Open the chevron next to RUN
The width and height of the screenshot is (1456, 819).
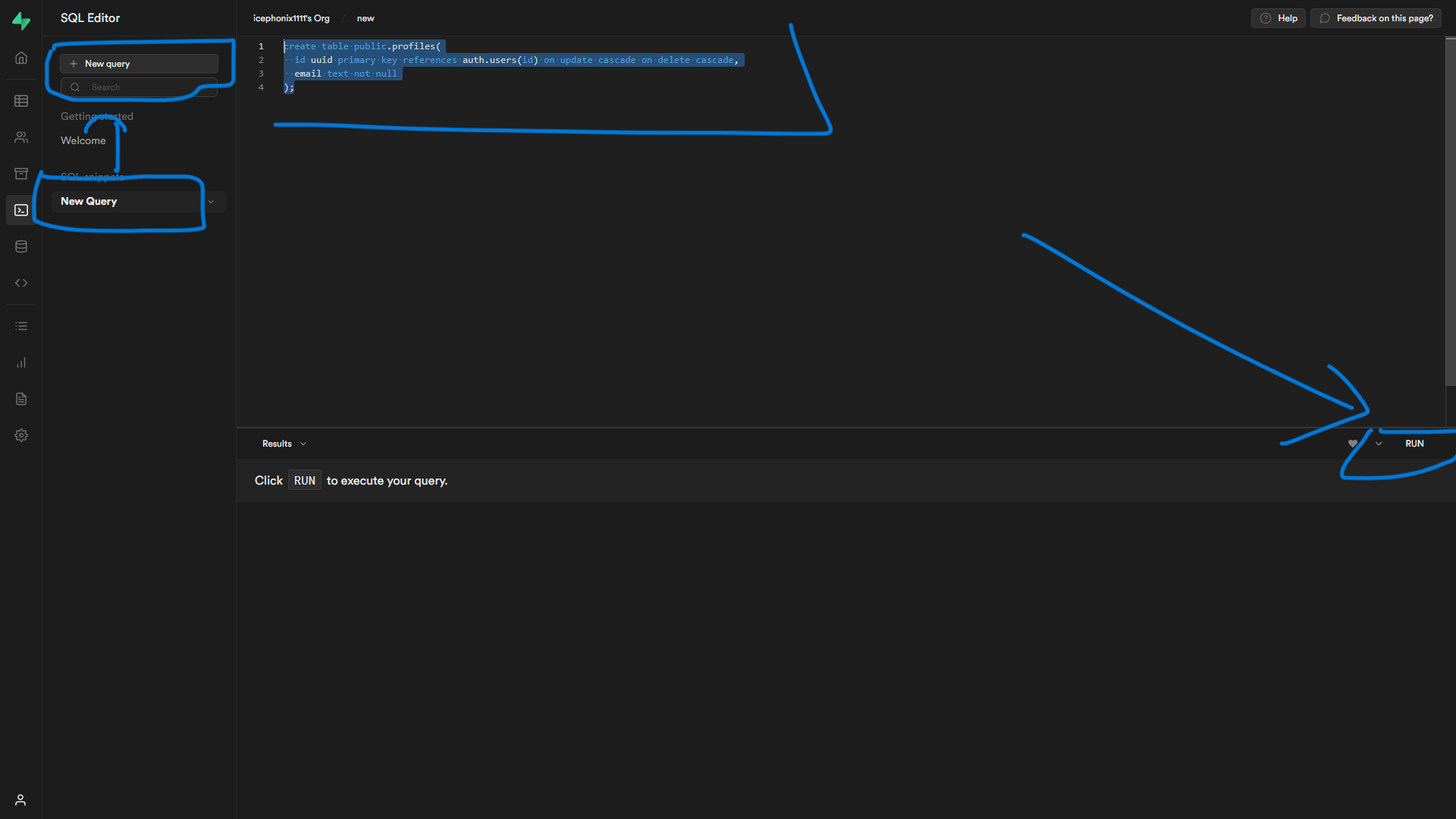click(x=1379, y=444)
